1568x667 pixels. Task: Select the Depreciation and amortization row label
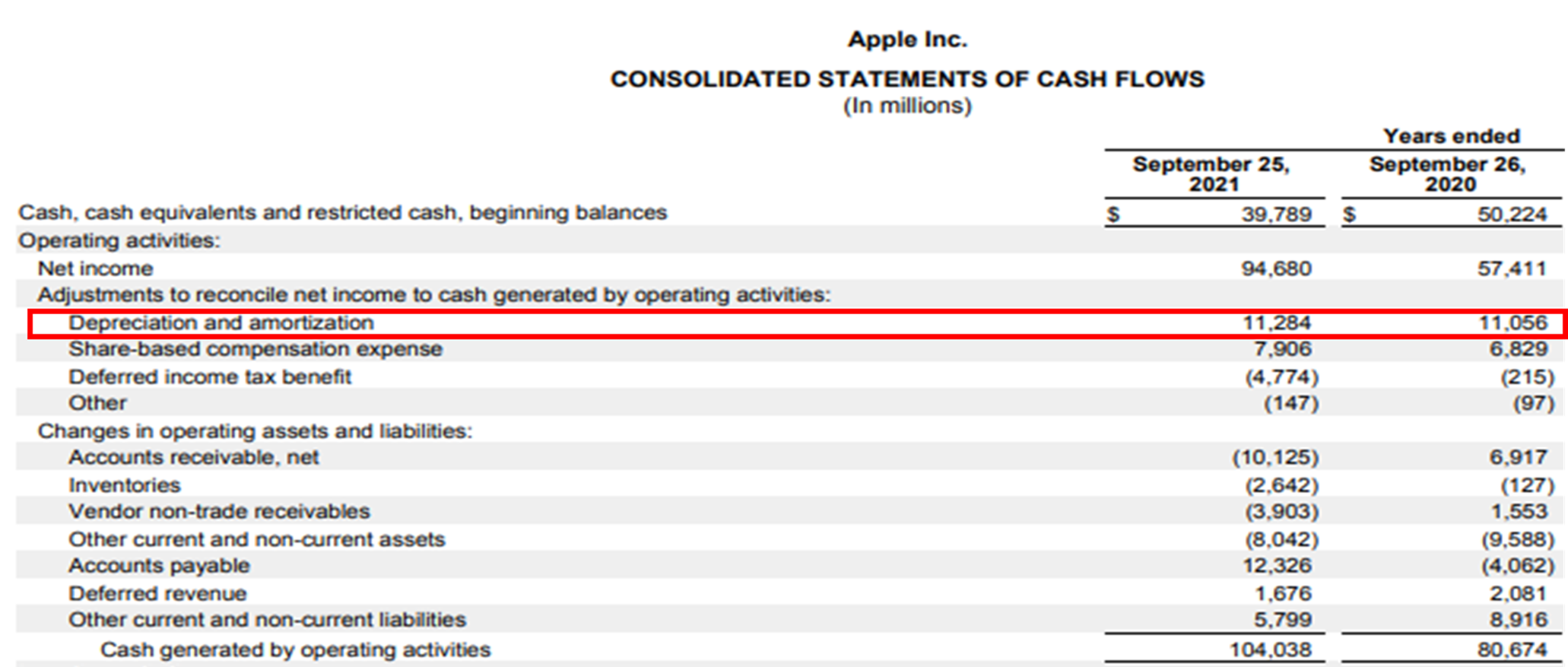[221, 322]
